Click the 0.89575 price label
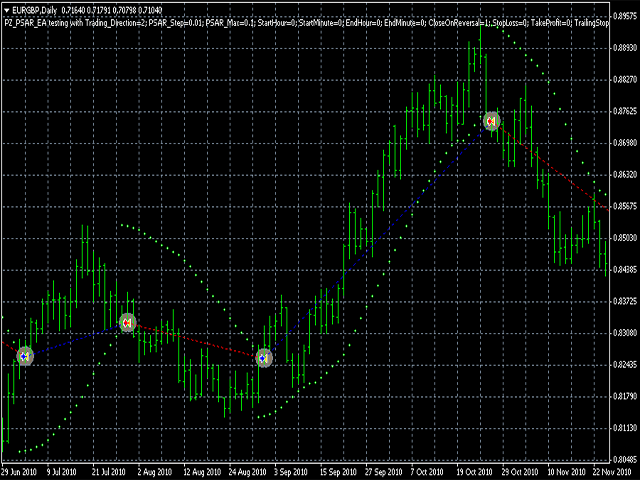 click(x=626, y=16)
